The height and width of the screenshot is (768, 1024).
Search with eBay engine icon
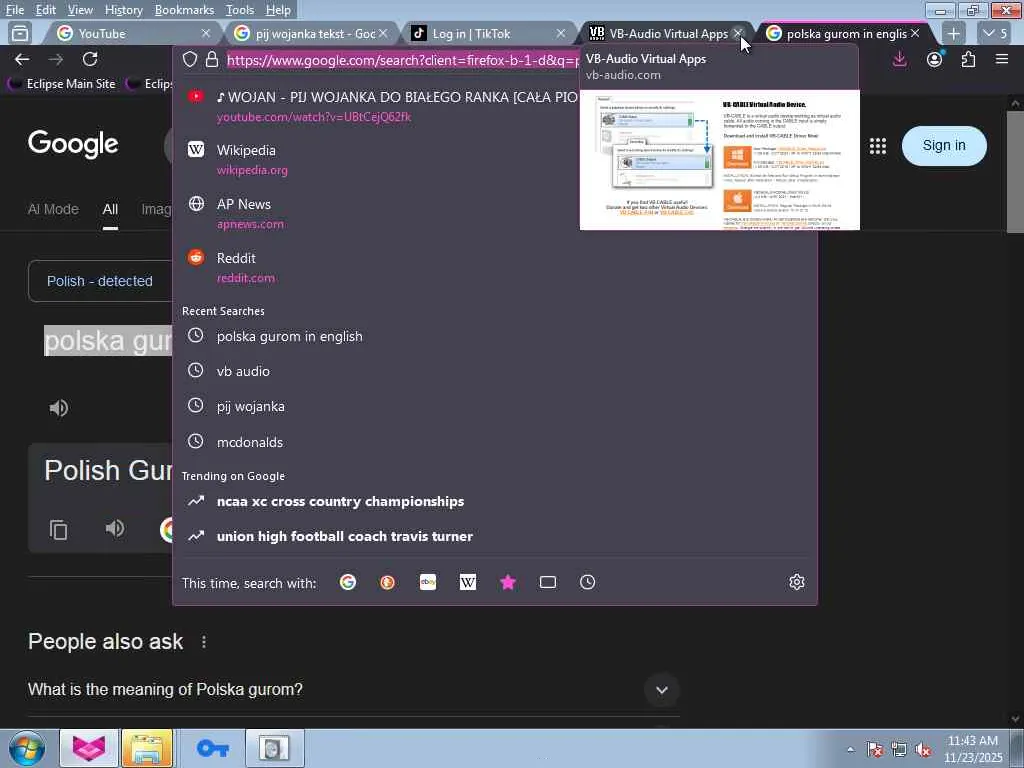tap(428, 582)
